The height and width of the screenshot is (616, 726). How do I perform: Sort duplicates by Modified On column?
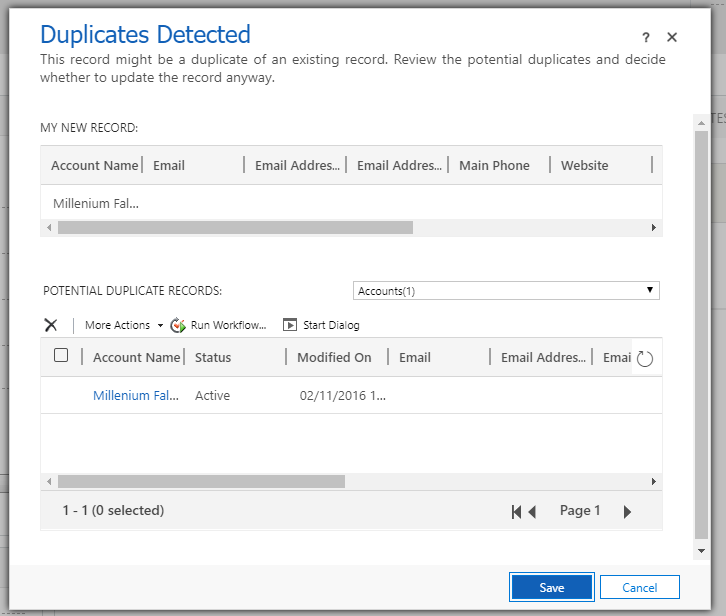334,357
